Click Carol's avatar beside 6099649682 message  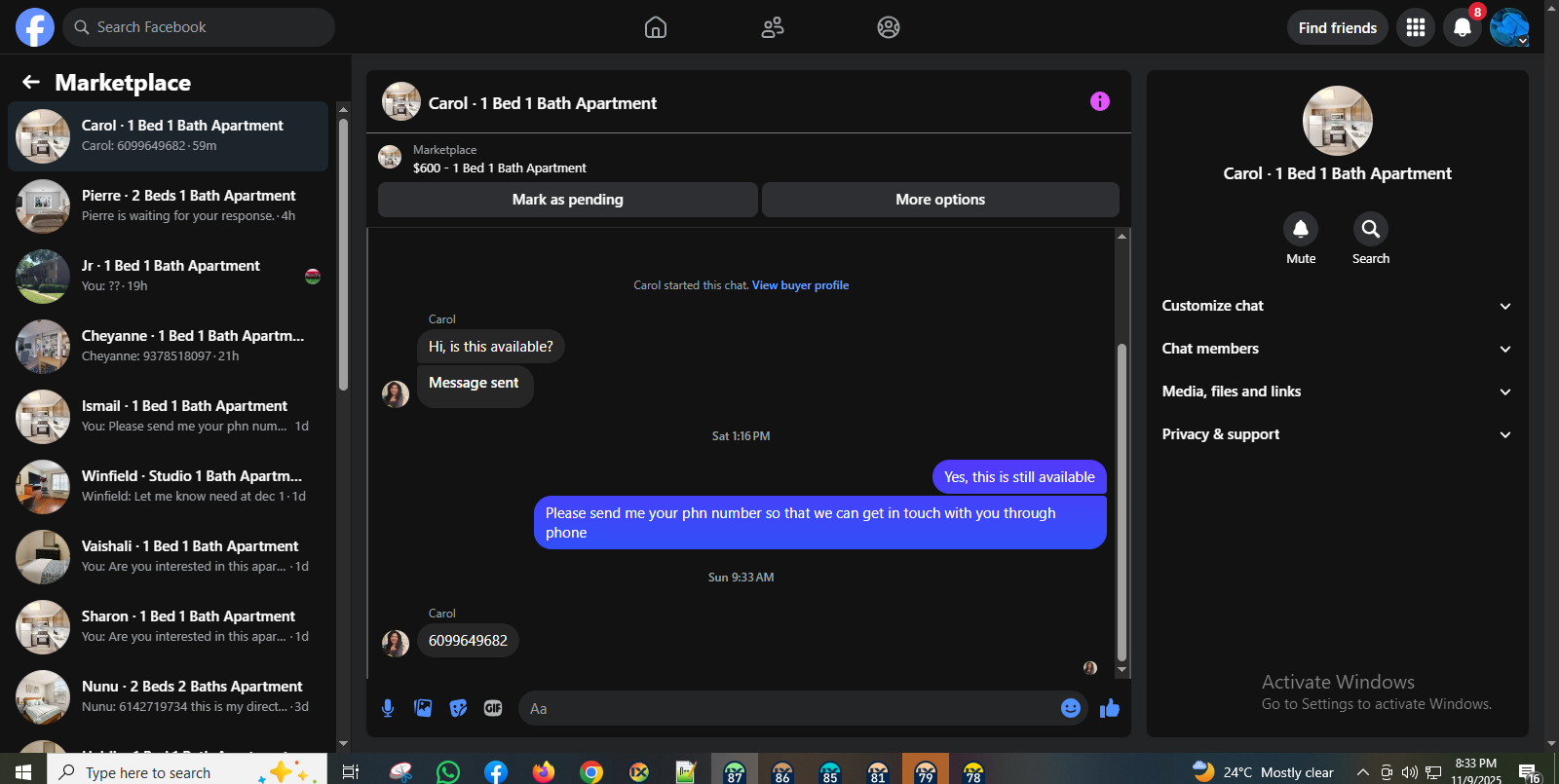(396, 643)
